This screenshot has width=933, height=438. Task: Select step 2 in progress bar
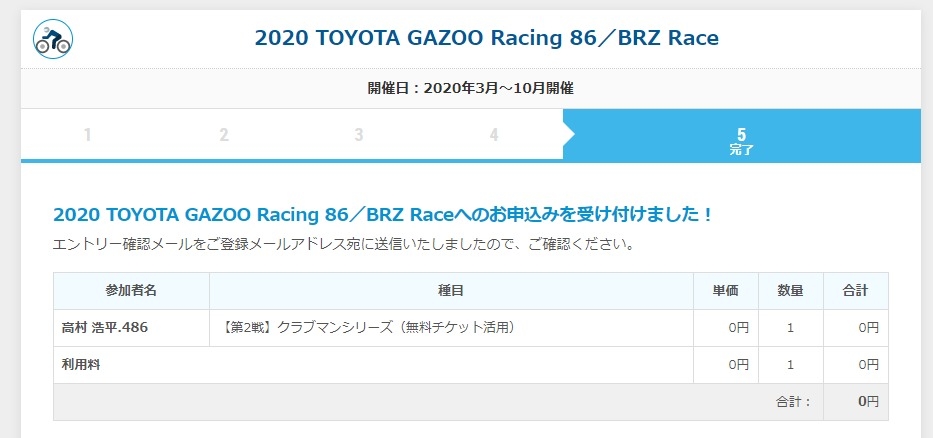pos(224,135)
